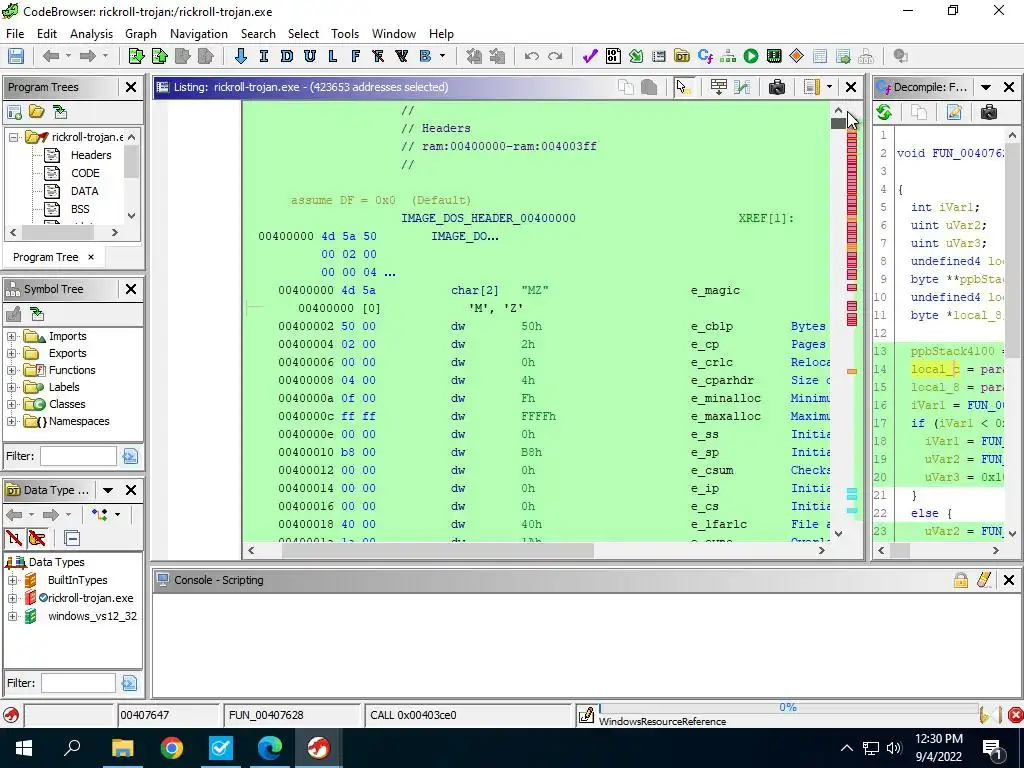Image resolution: width=1024 pixels, height=768 pixels.
Task: Display the Decompiler Cf toolbar icon
Action: pyautogui.click(x=705, y=56)
